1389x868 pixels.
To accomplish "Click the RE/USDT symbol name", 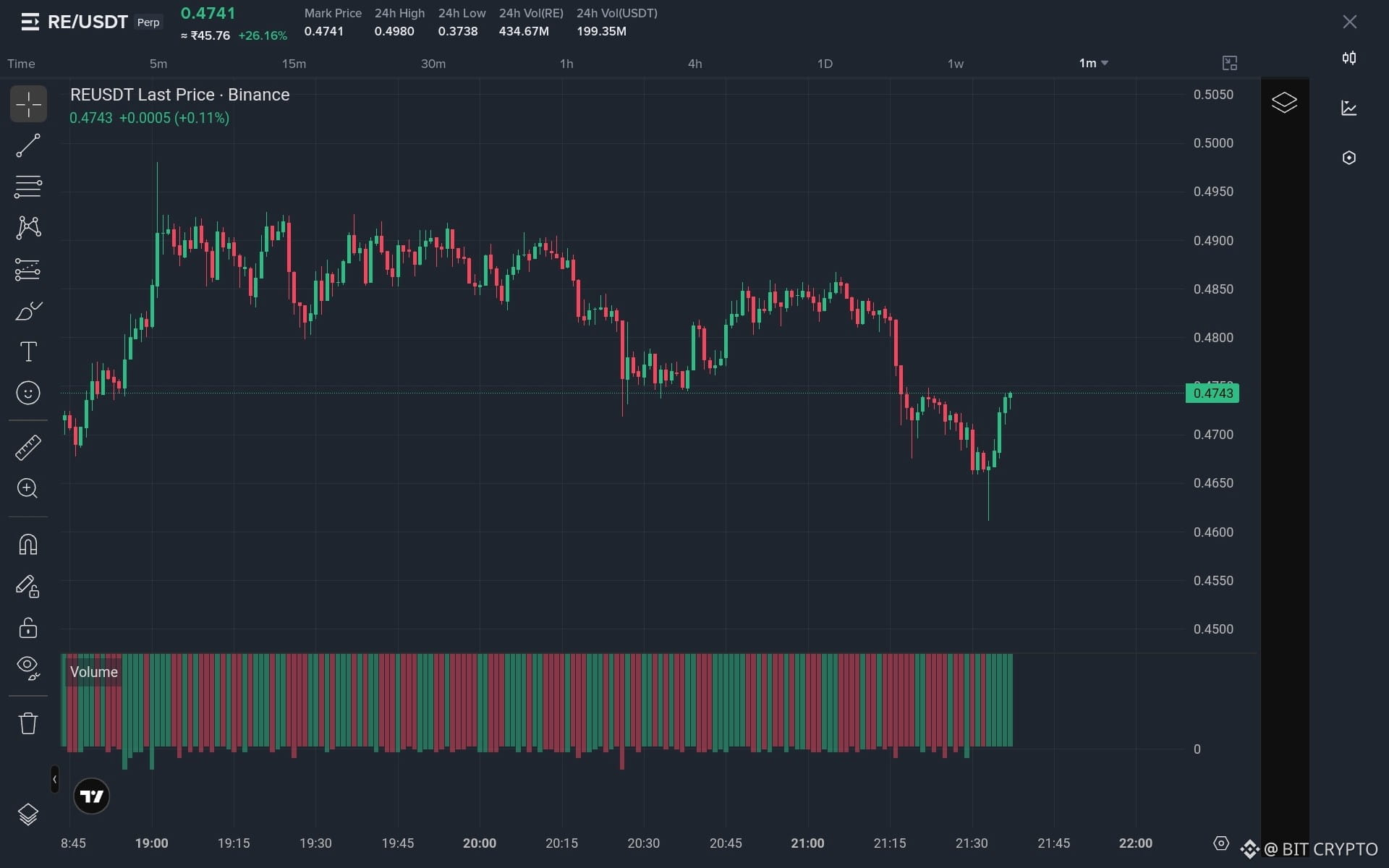I will click(88, 22).
